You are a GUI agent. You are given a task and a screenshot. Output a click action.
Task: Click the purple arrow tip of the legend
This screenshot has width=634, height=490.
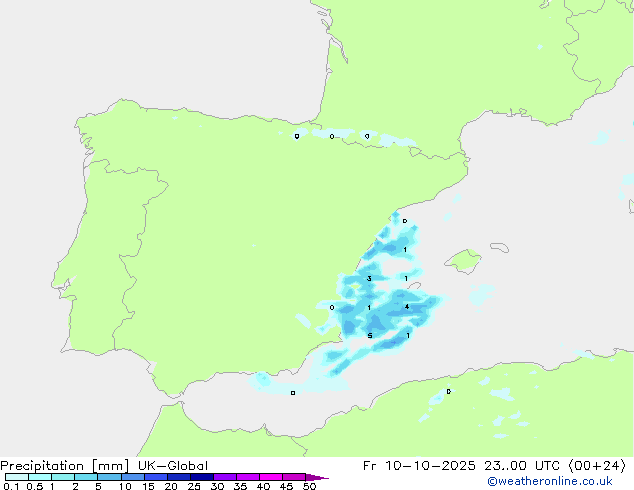317,477
